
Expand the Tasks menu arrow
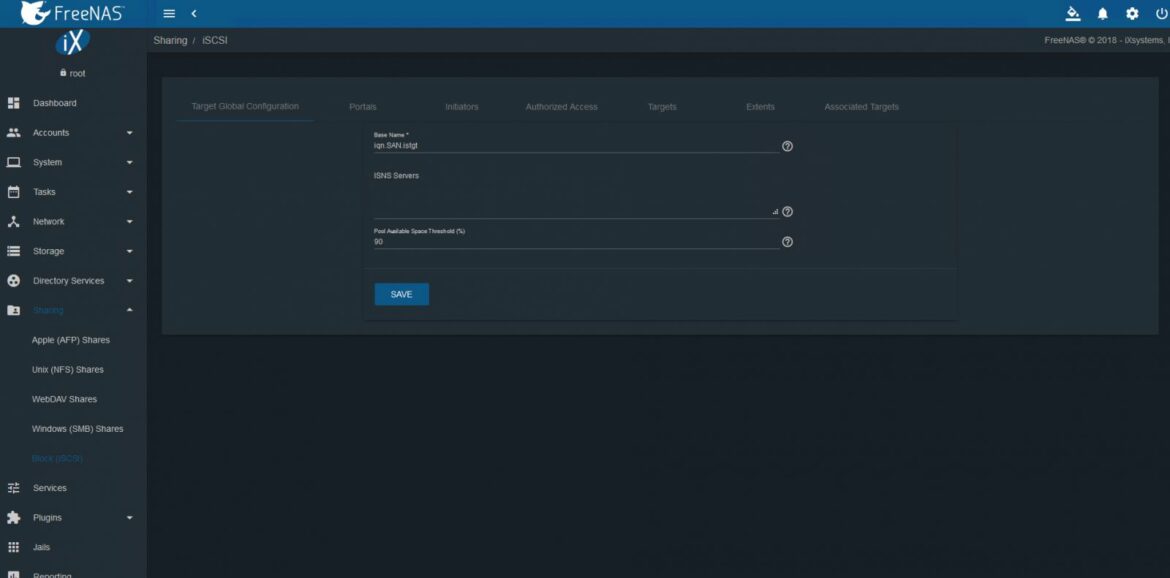[x=129, y=192]
